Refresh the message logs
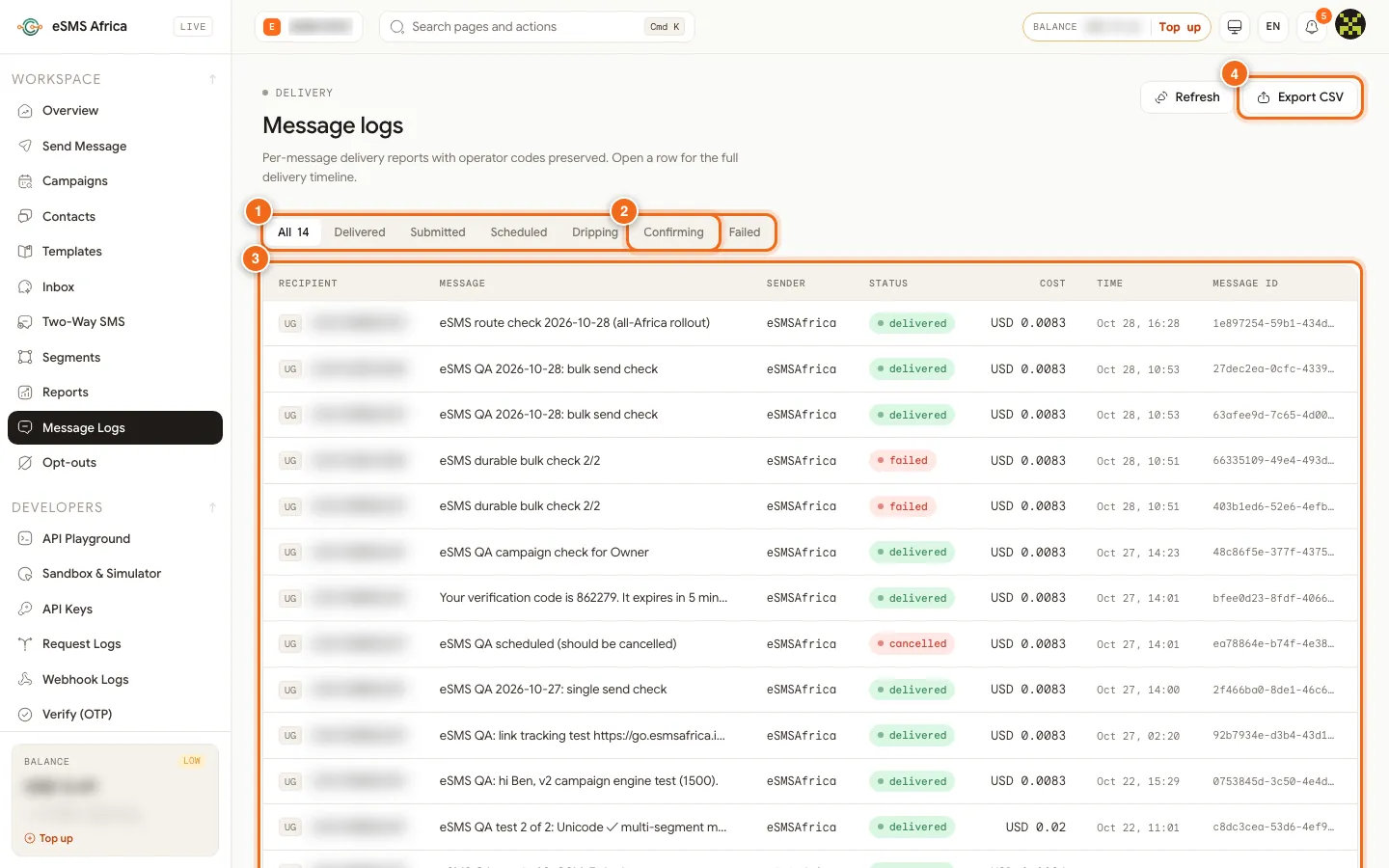1389x868 pixels. click(x=1187, y=97)
